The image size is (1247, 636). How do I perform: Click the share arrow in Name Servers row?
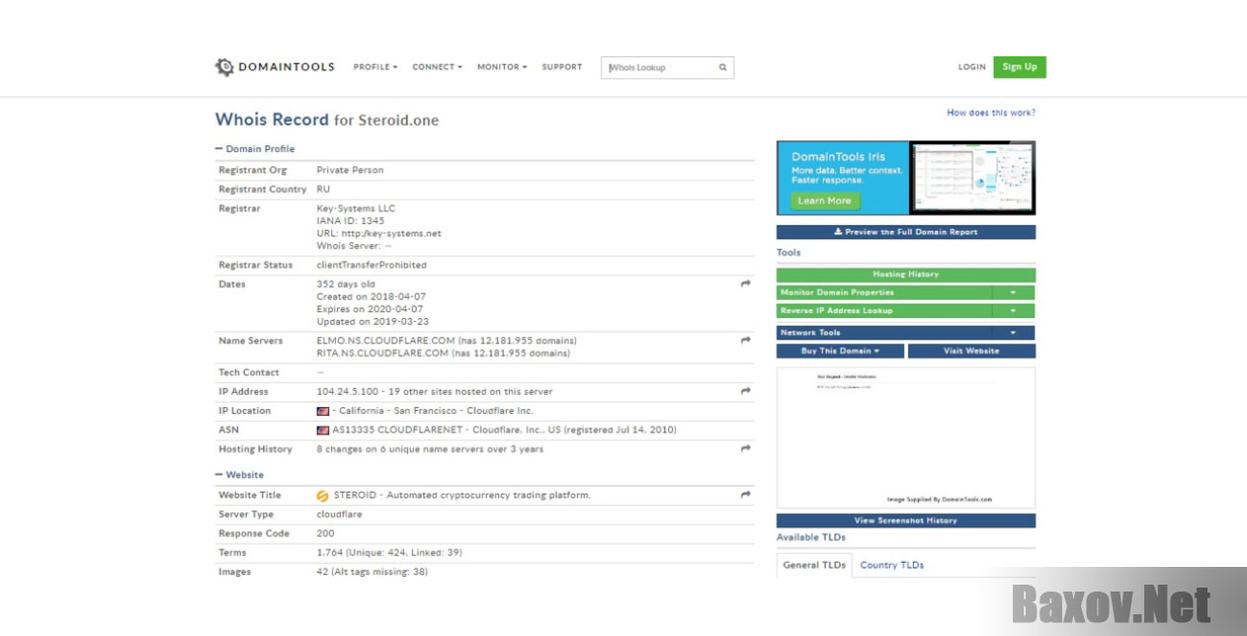point(745,341)
